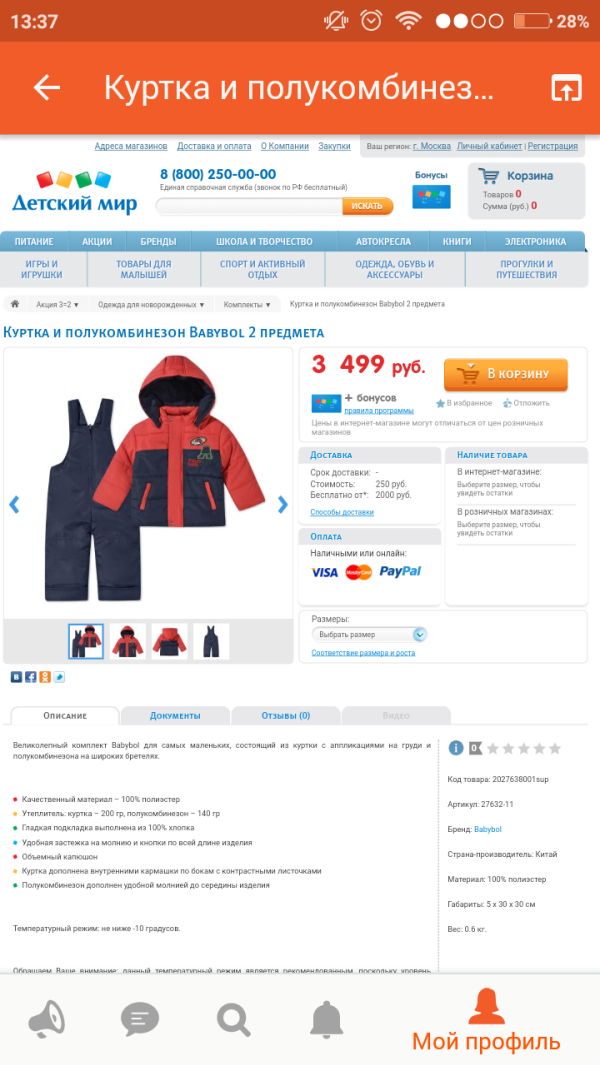This screenshot has height=1065, width=600.
Task: Open the chat messages bubble icon
Action: (140, 1019)
